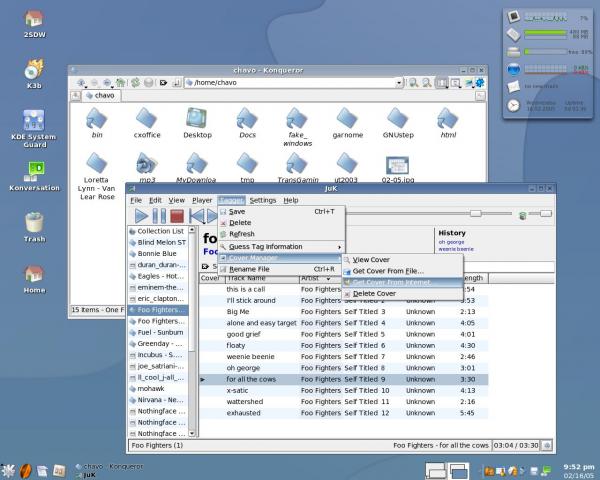Click Konqueror's home folder toolbar icon
This screenshot has height=480, width=600.
click(121, 82)
